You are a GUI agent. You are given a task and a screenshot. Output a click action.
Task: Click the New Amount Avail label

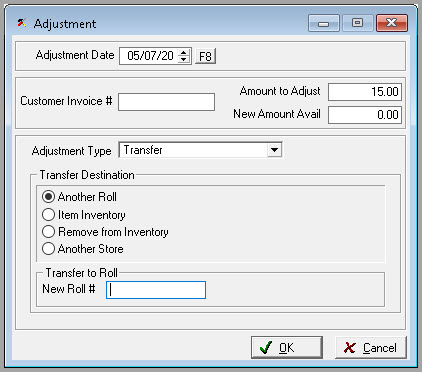point(277,114)
